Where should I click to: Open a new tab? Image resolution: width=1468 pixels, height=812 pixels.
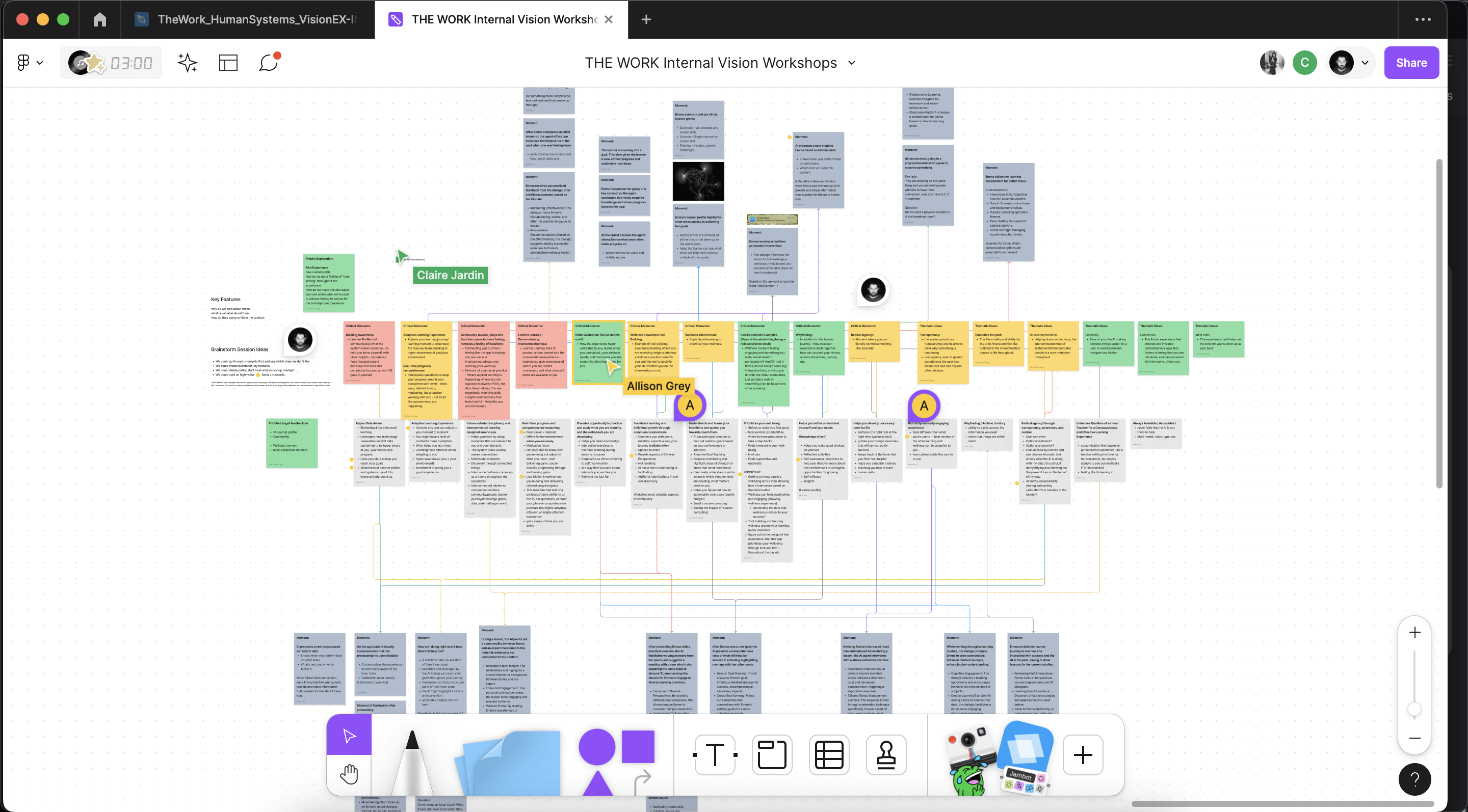tap(646, 19)
